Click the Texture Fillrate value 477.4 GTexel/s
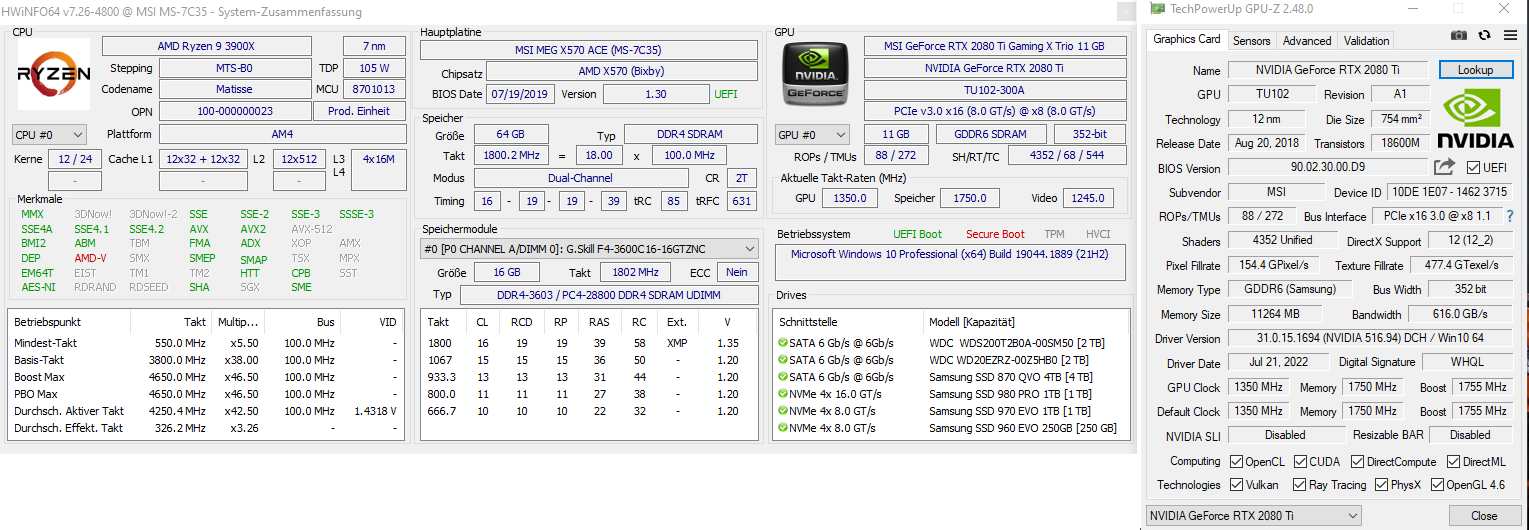The height and width of the screenshot is (530, 1529). [1461, 265]
